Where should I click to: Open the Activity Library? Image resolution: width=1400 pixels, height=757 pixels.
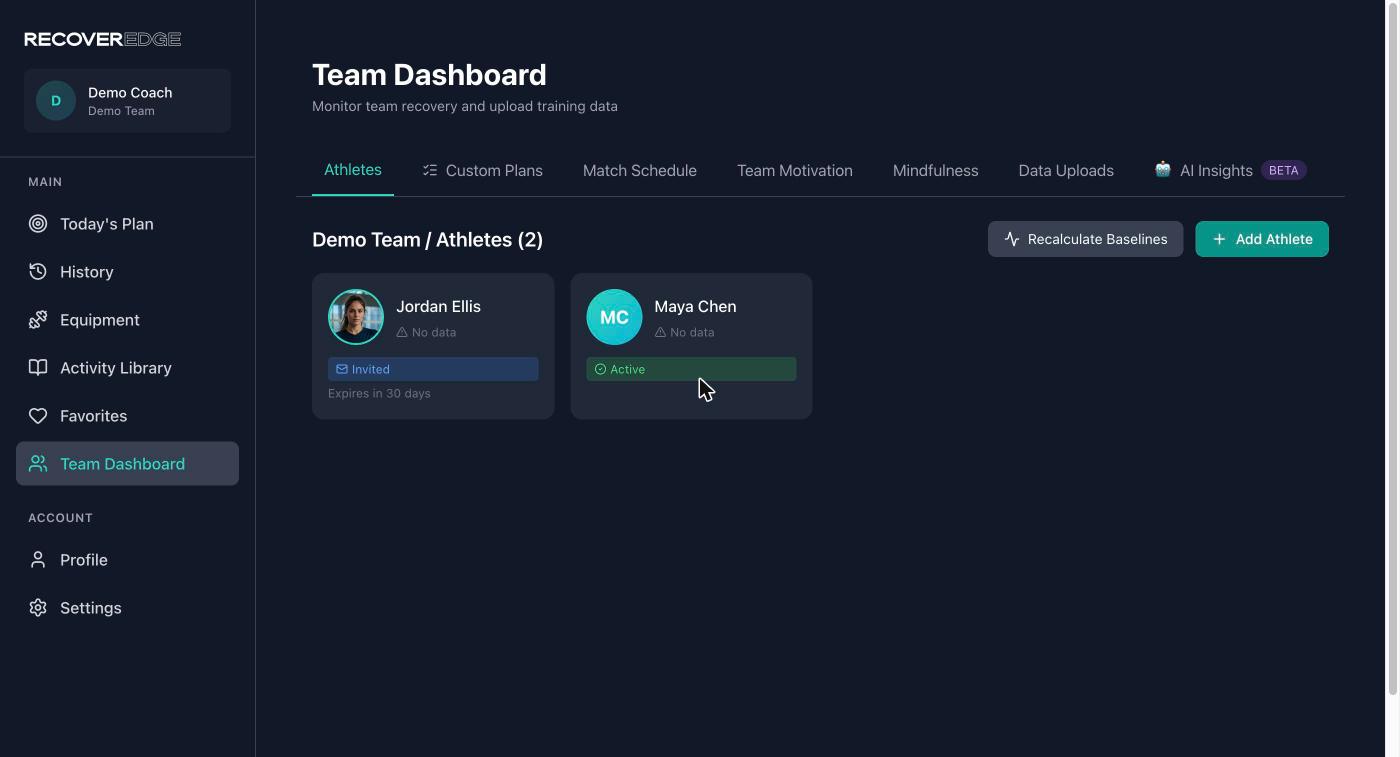(127, 368)
